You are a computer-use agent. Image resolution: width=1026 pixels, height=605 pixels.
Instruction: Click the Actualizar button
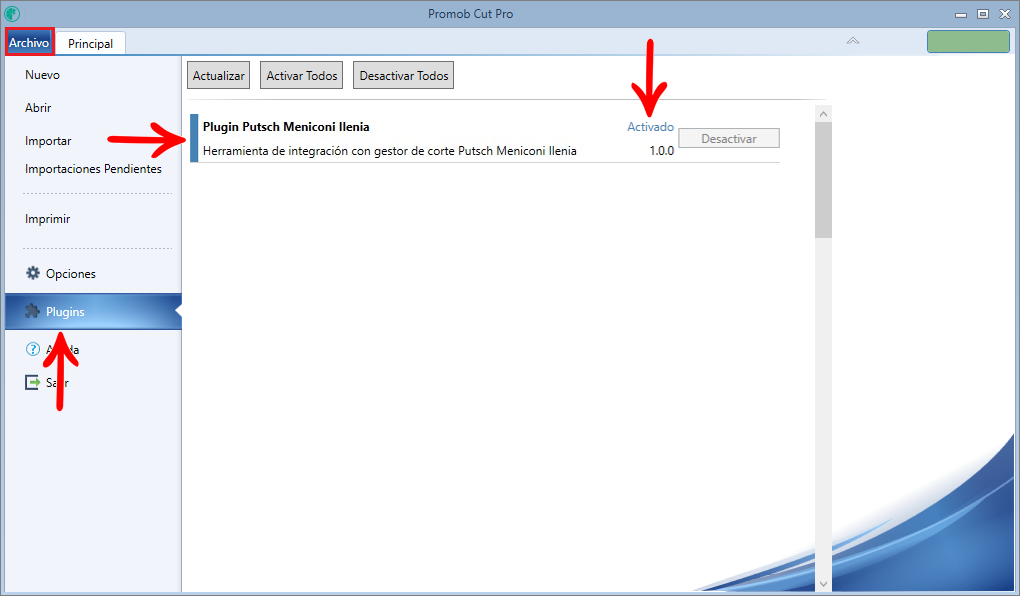pos(219,75)
